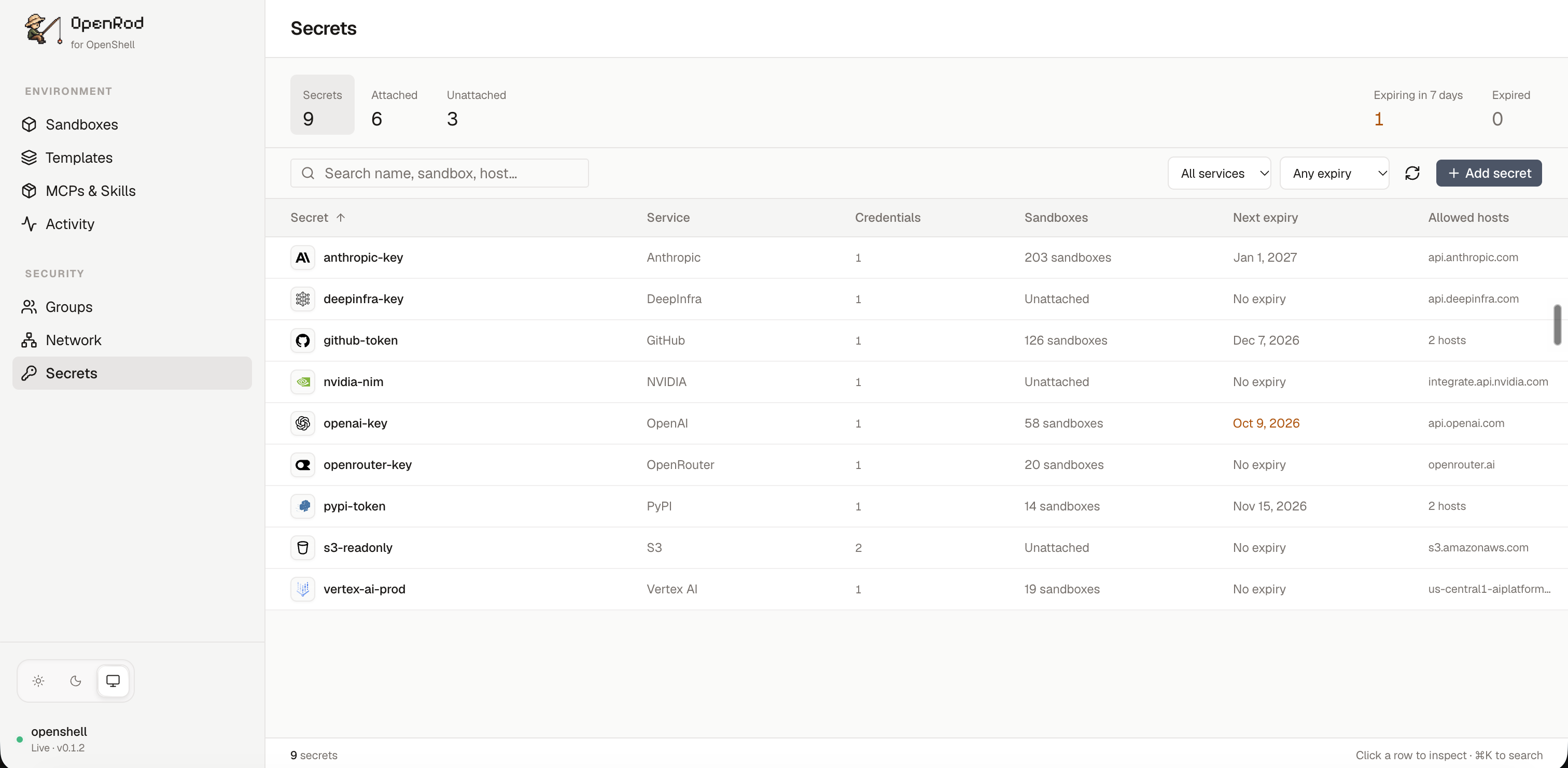
Task: Click the Anthropic logo icon in anthropic-key row
Action: [302, 258]
